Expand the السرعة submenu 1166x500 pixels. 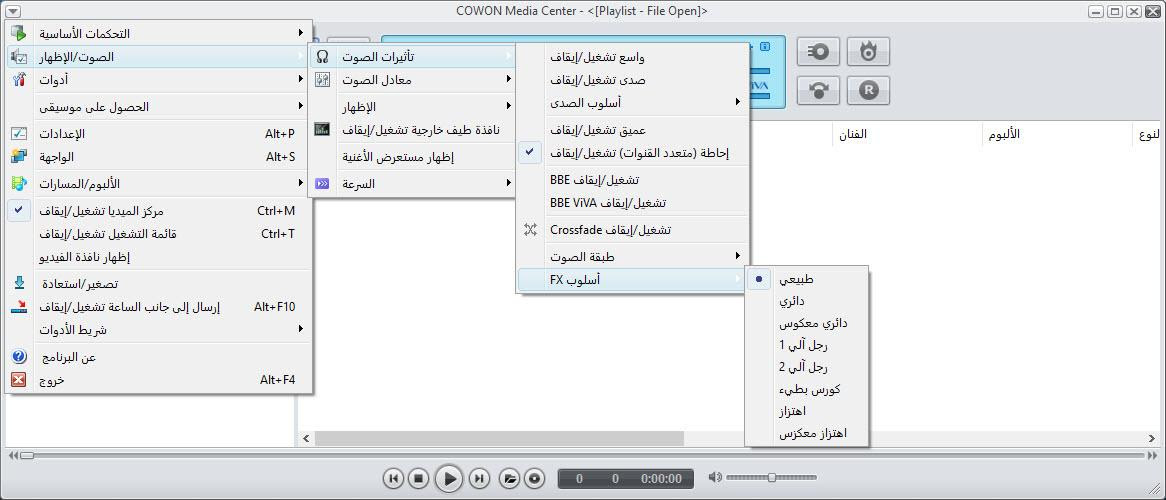(413, 183)
